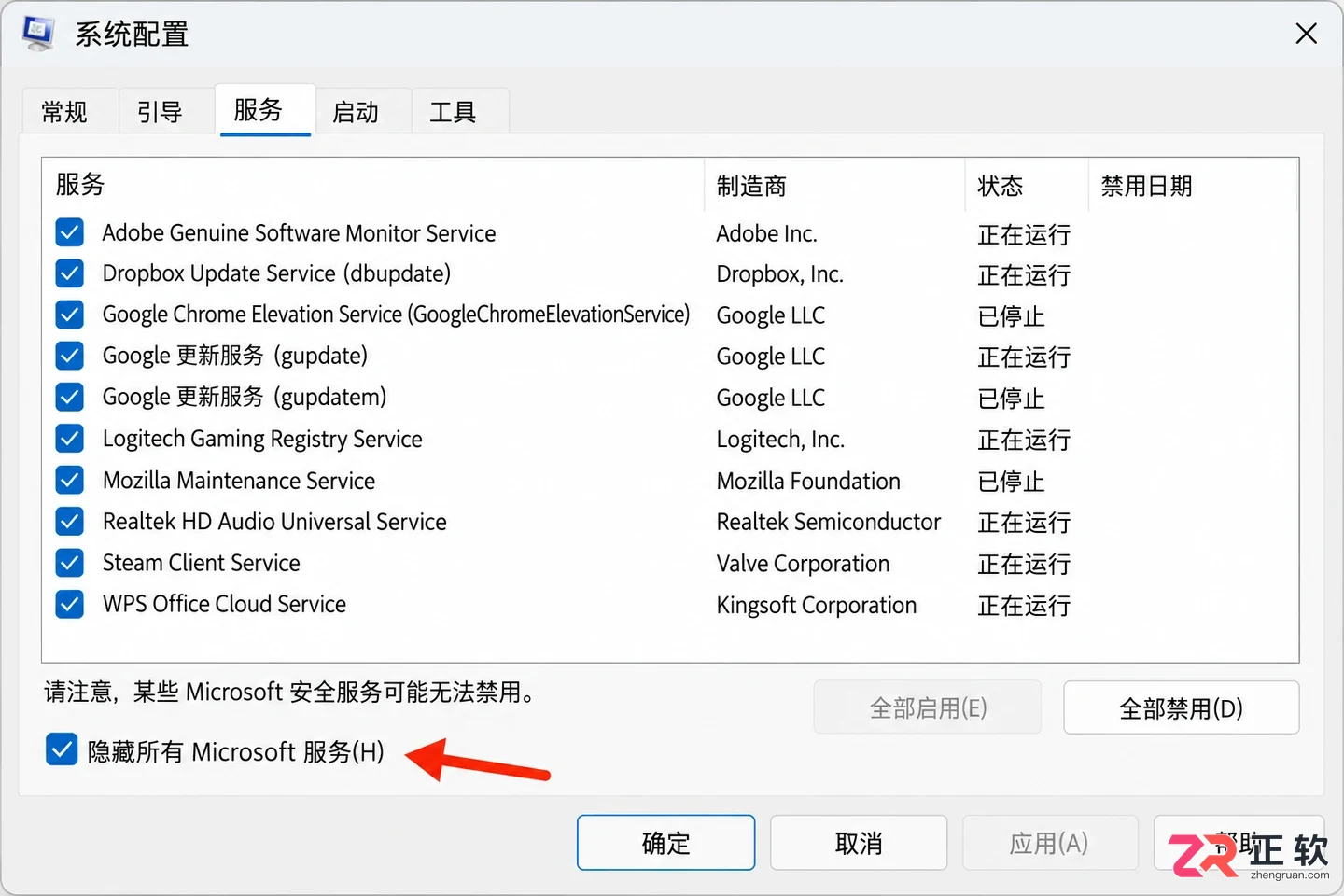Toggle WPS Office Cloud Service checkbox
The image size is (1344, 896).
pos(70,604)
